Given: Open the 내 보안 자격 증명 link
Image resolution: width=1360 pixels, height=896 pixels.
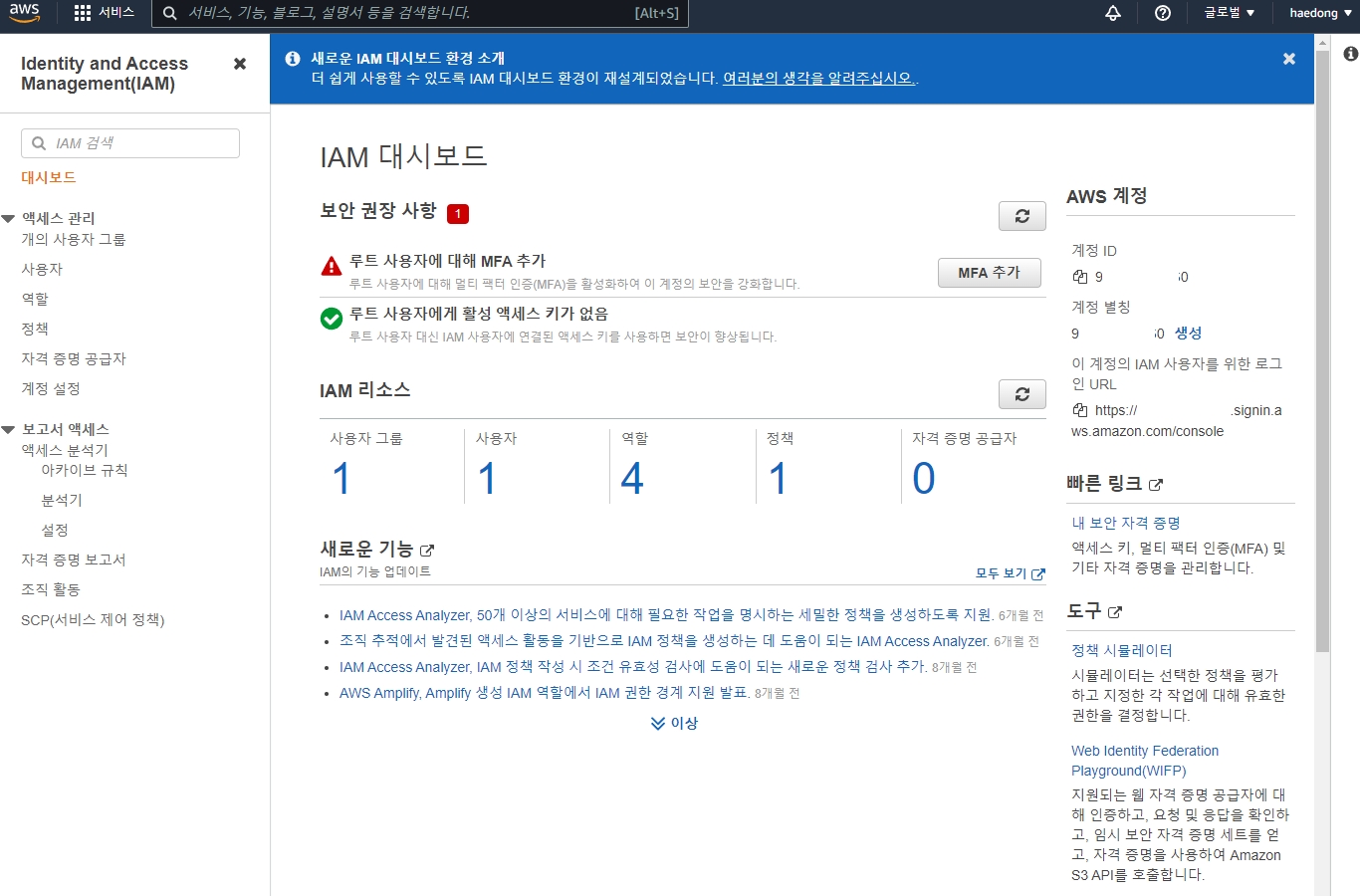Looking at the screenshot, I should [1126, 523].
